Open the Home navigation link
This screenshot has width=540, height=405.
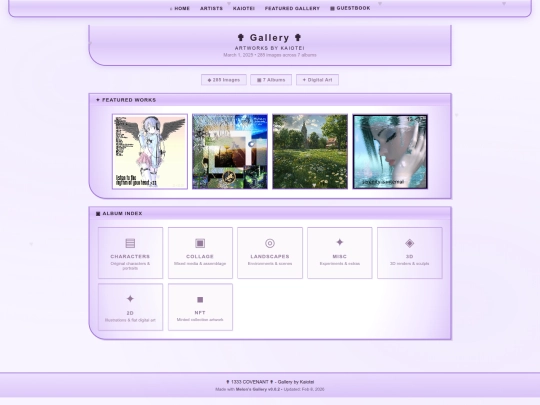pyautogui.click(x=180, y=8)
